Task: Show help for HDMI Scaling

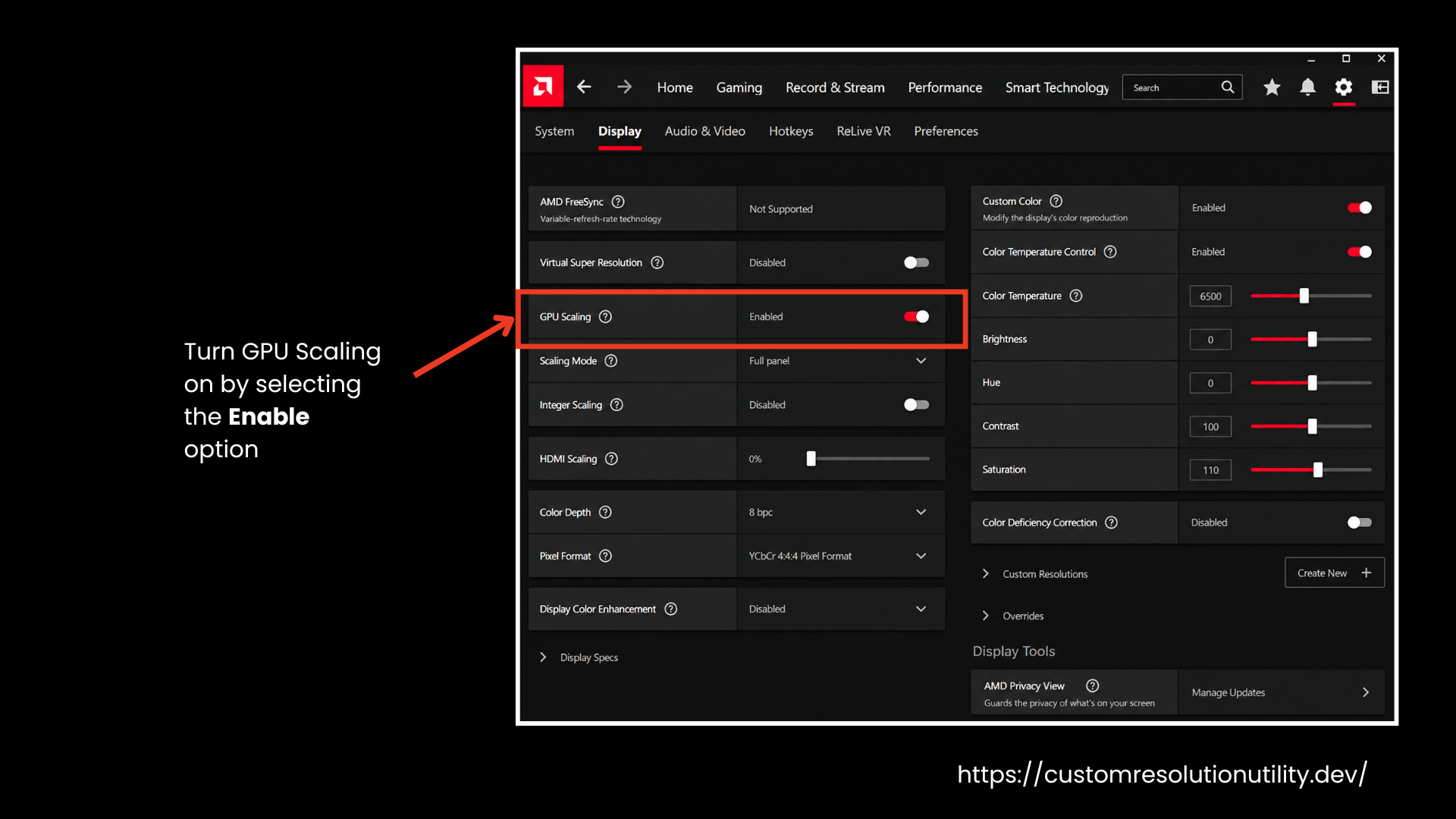Action: (611, 459)
